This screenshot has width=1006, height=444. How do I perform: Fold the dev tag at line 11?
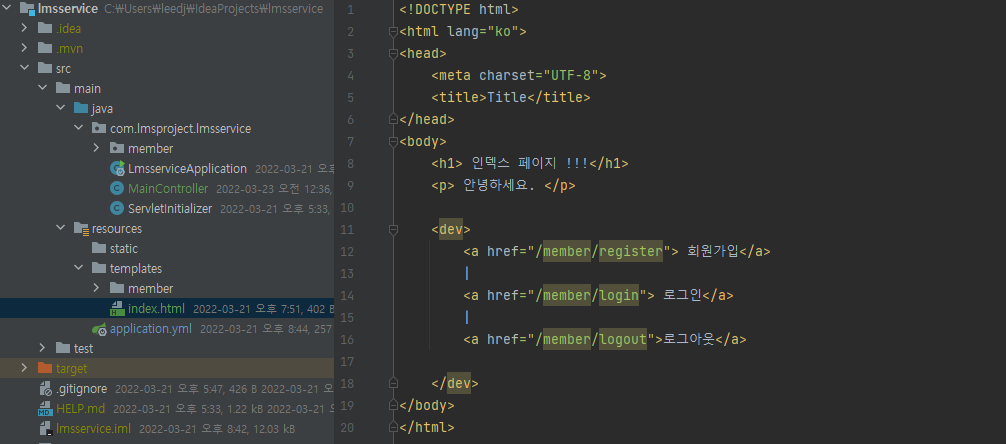point(393,229)
